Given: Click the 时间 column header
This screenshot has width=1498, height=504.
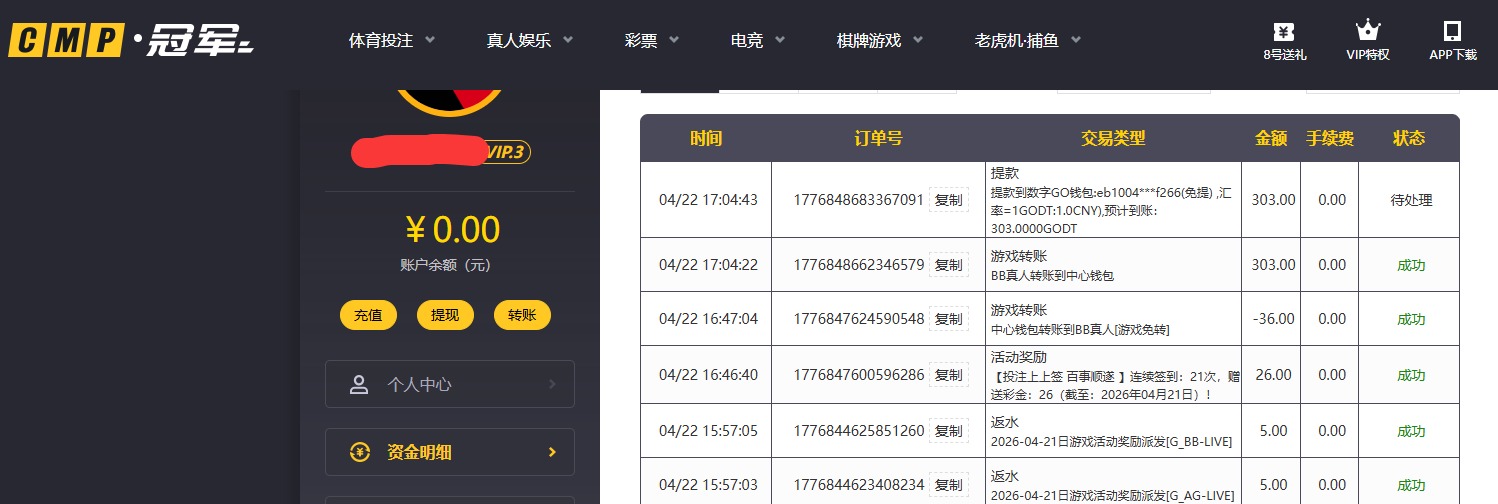Looking at the screenshot, I should [x=706, y=138].
